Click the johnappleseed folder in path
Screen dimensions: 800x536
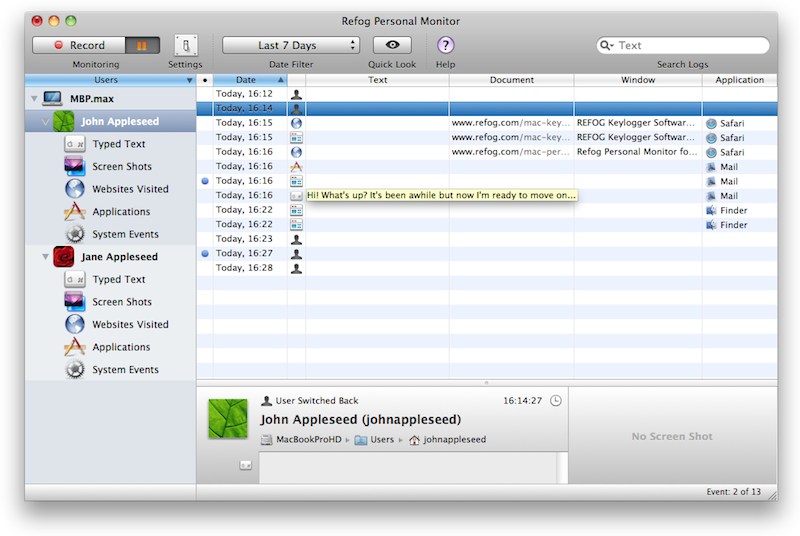452,440
